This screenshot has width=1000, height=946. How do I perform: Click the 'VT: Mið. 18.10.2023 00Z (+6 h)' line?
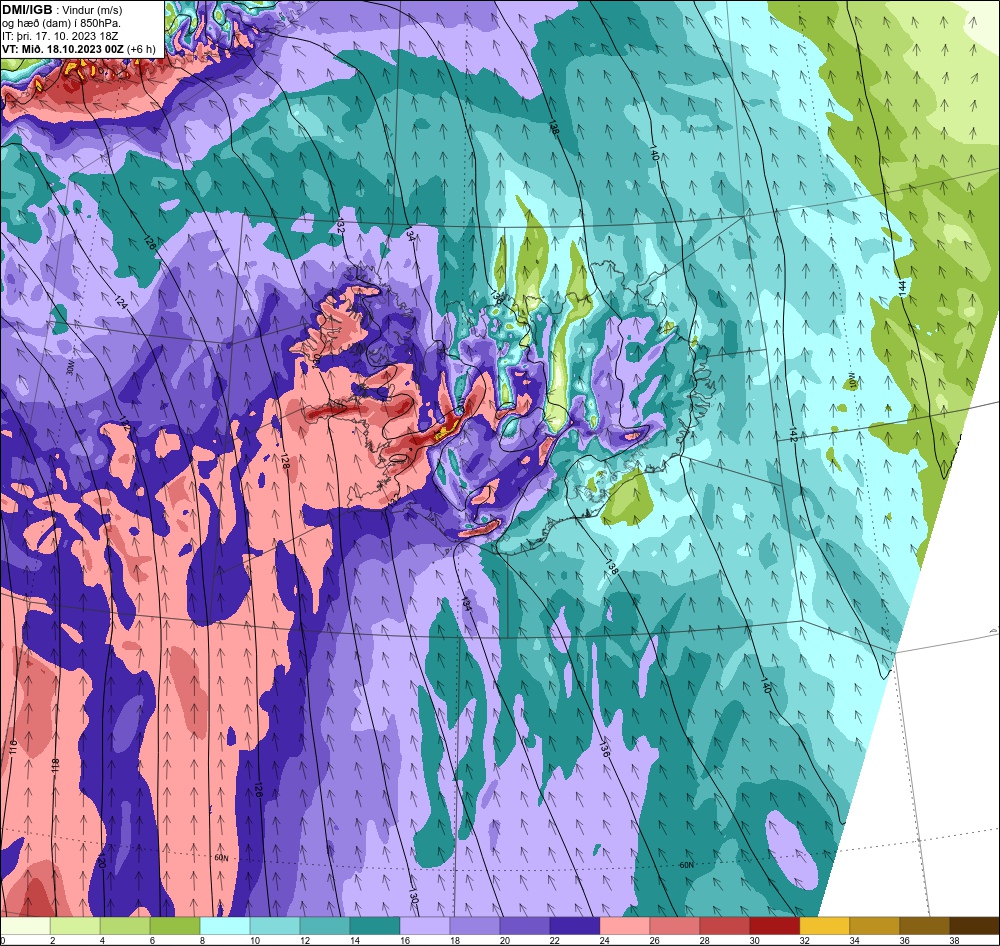tap(78, 49)
